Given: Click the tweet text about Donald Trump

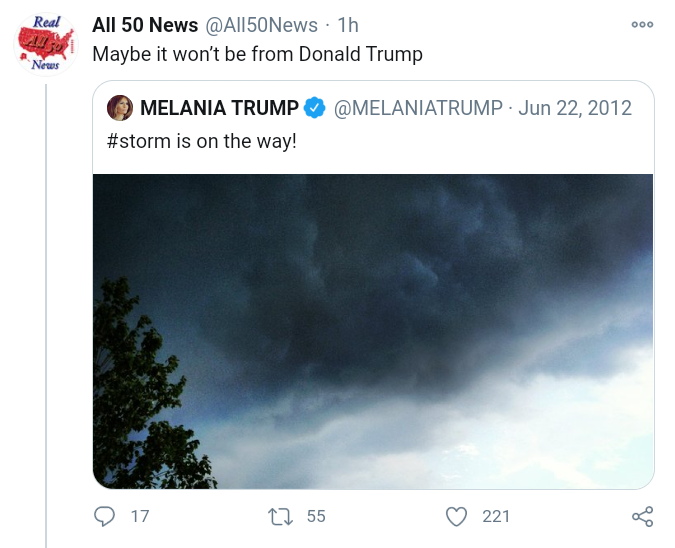Looking at the screenshot, I should pyautogui.click(x=257, y=54).
